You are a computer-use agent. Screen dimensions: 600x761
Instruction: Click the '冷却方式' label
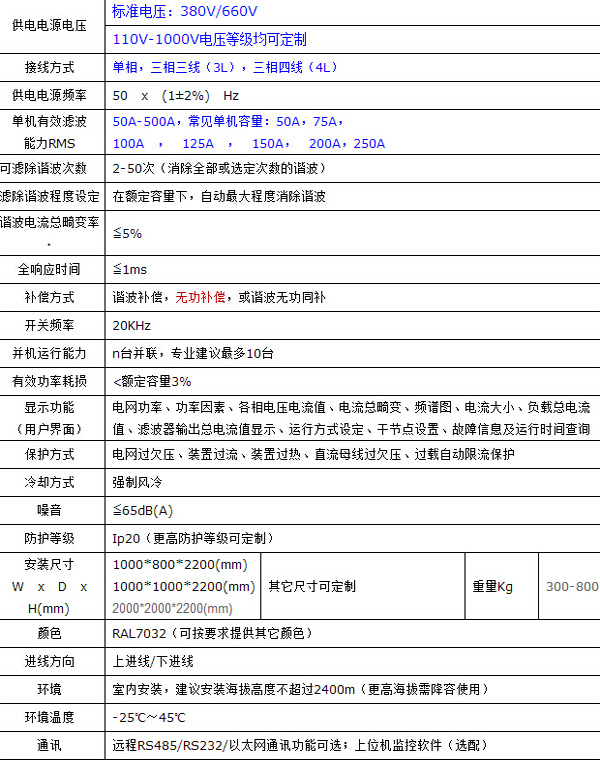tap(49, 482)
